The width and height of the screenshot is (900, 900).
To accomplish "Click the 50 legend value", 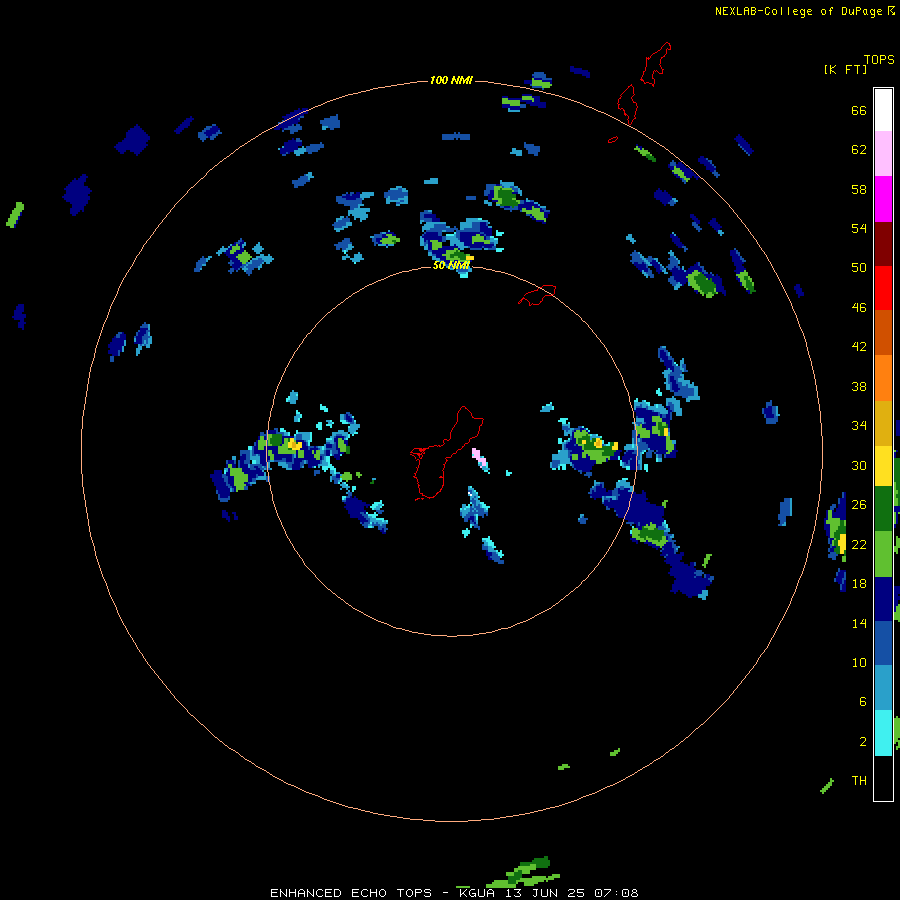I will point(859,268).
